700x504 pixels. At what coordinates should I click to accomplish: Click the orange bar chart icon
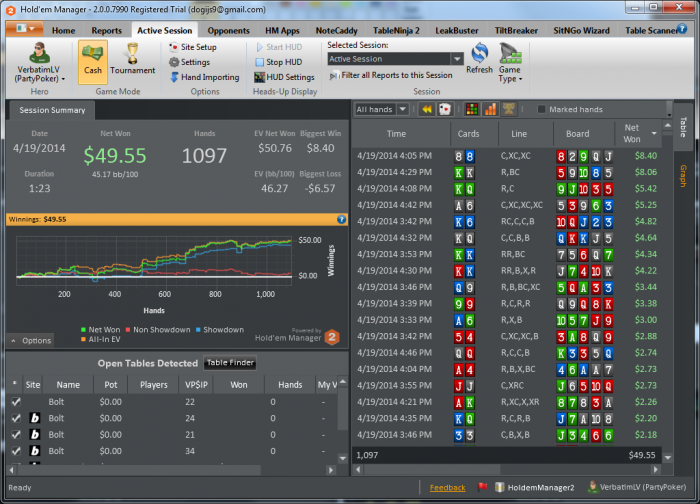[490, 109]
